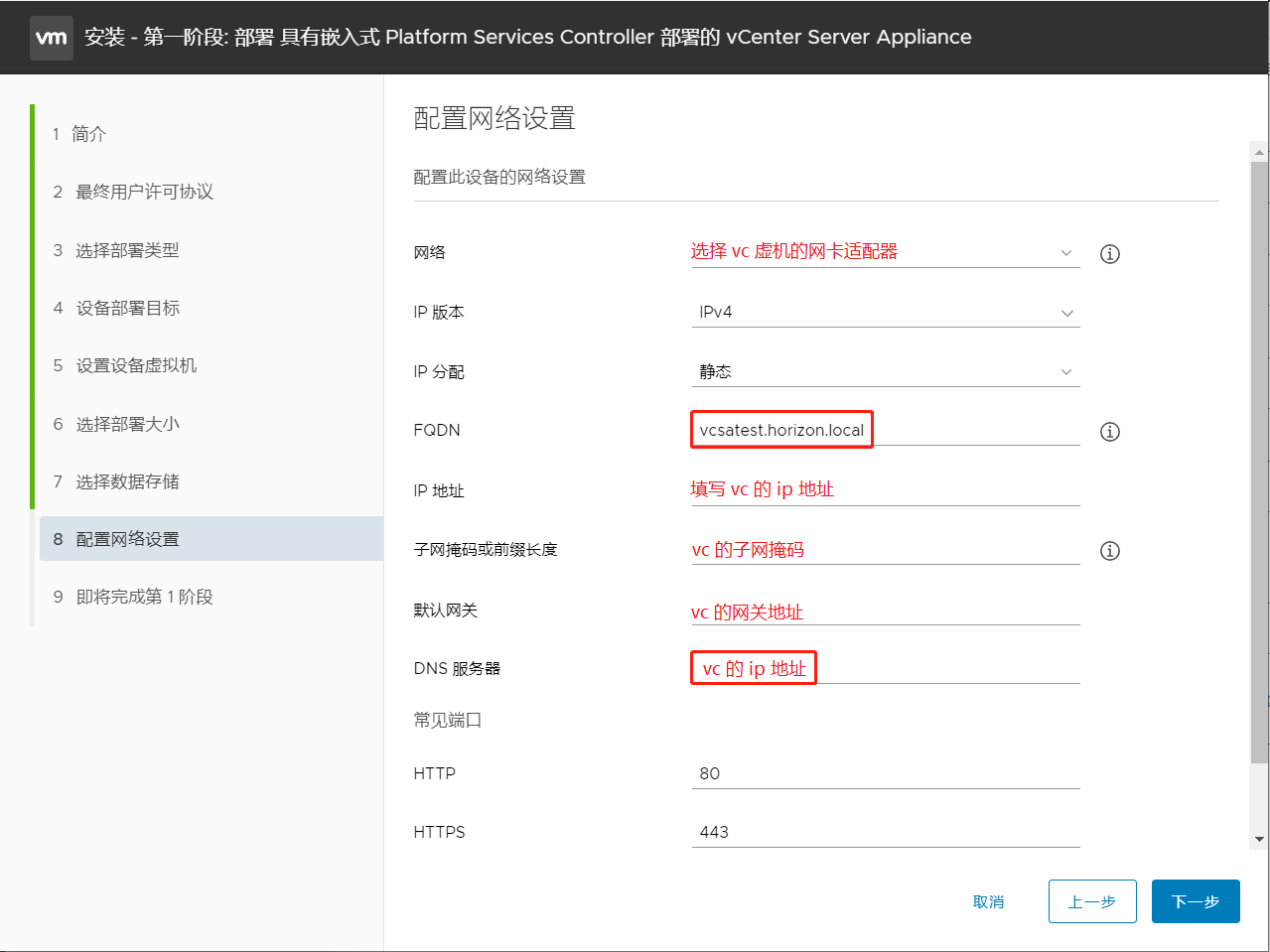Screen dimensions: 1270x952
Task: Click the 取消 cancel link
Action: [988, 901]
